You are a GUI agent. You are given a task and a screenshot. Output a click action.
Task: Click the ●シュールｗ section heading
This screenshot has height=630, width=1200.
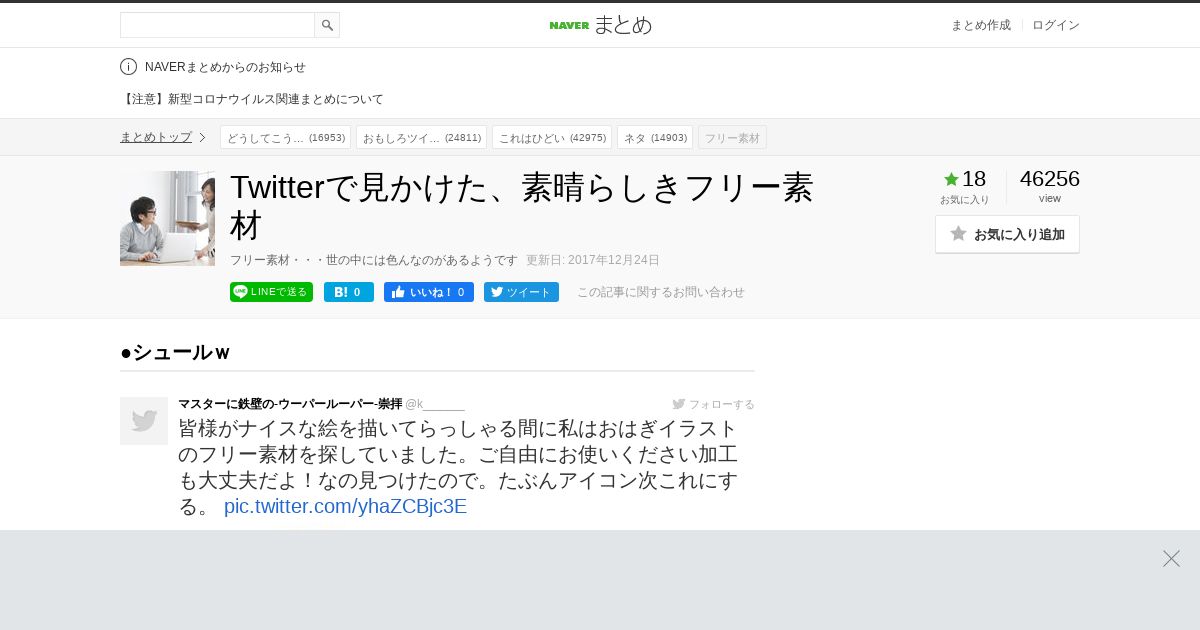tap(176, 352)
